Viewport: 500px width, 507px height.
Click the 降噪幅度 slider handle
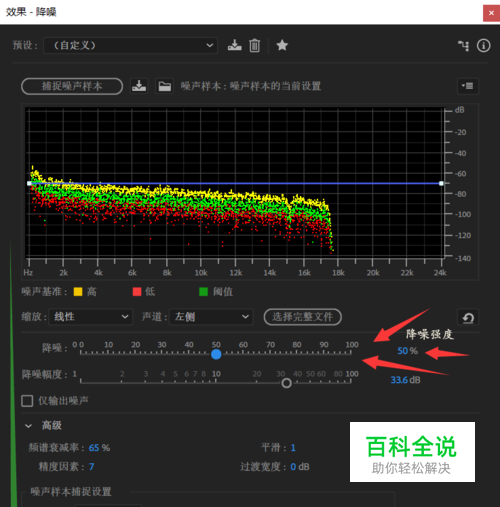coord(286,383)
